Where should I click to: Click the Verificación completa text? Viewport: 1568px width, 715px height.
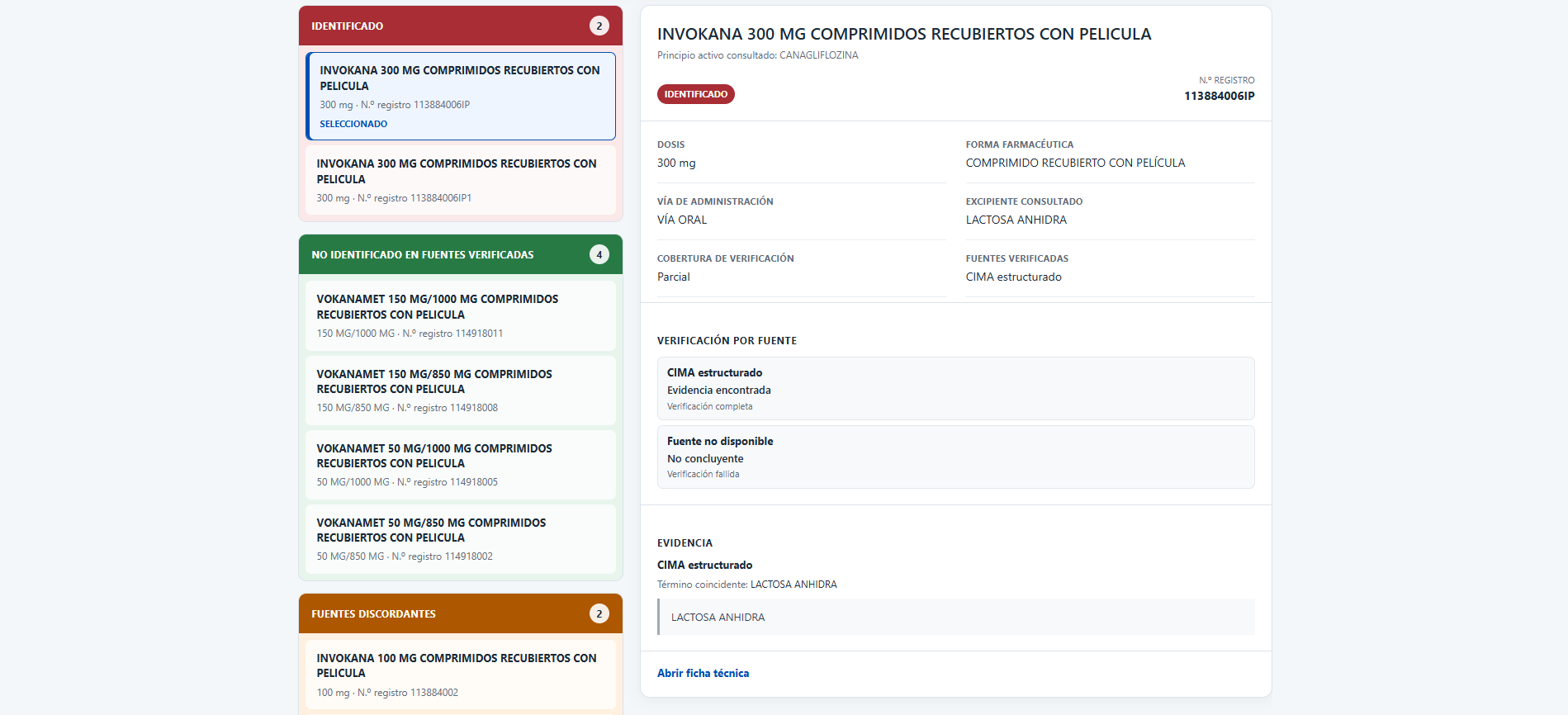(x=710, y=406)
